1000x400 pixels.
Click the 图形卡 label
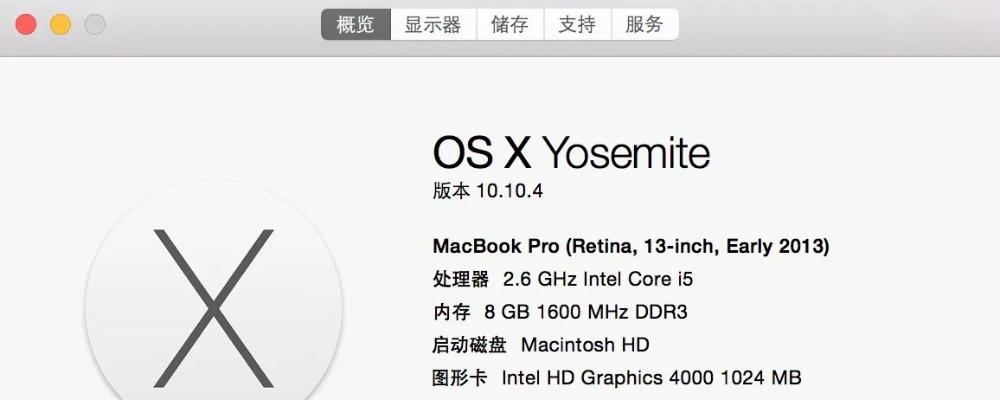click(460, 378)
